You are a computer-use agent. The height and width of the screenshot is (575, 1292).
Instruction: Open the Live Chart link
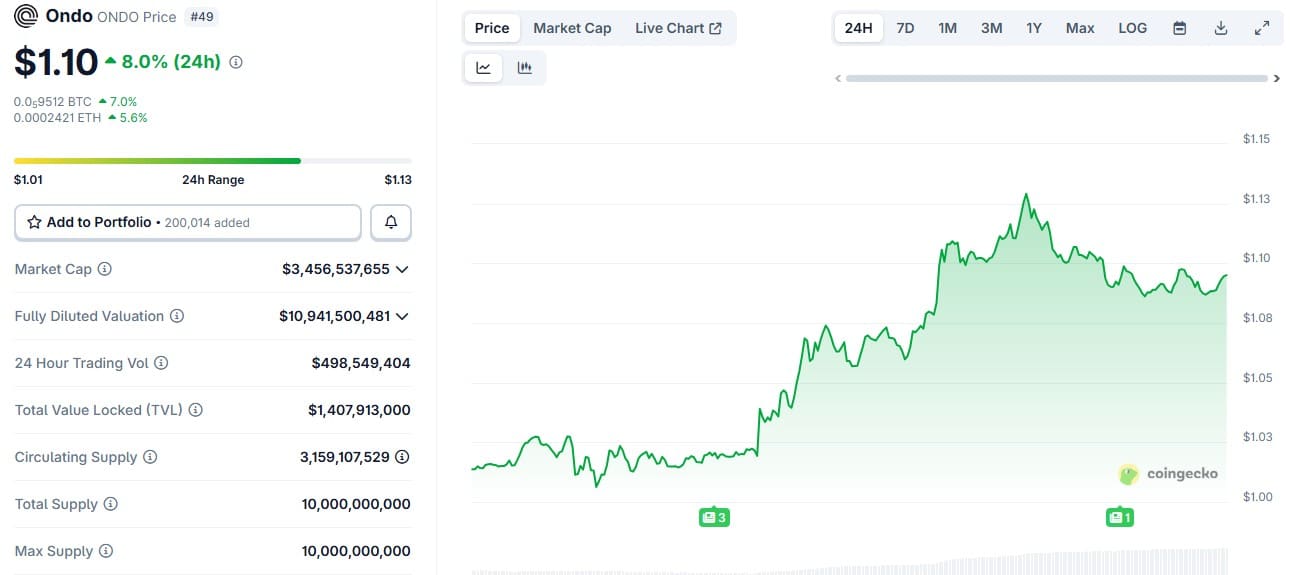(678, 28)
